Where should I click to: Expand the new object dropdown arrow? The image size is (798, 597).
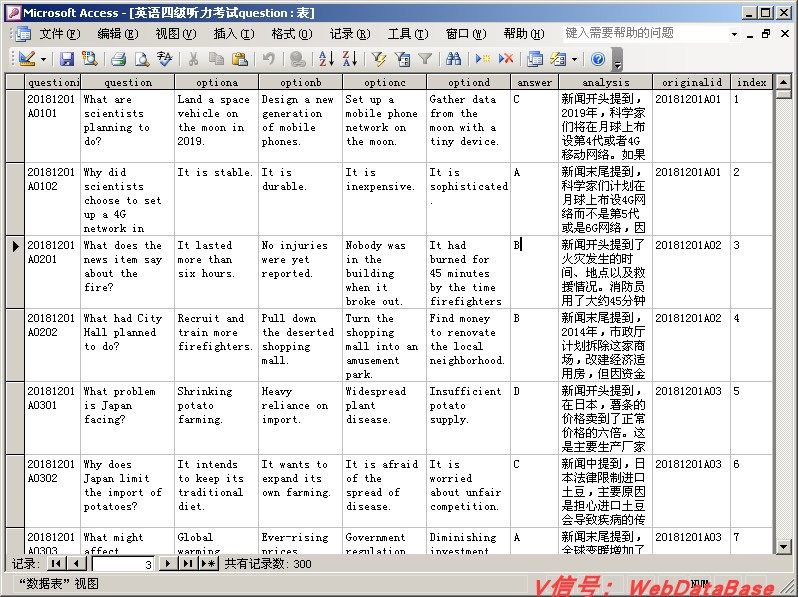coord(575,60)
